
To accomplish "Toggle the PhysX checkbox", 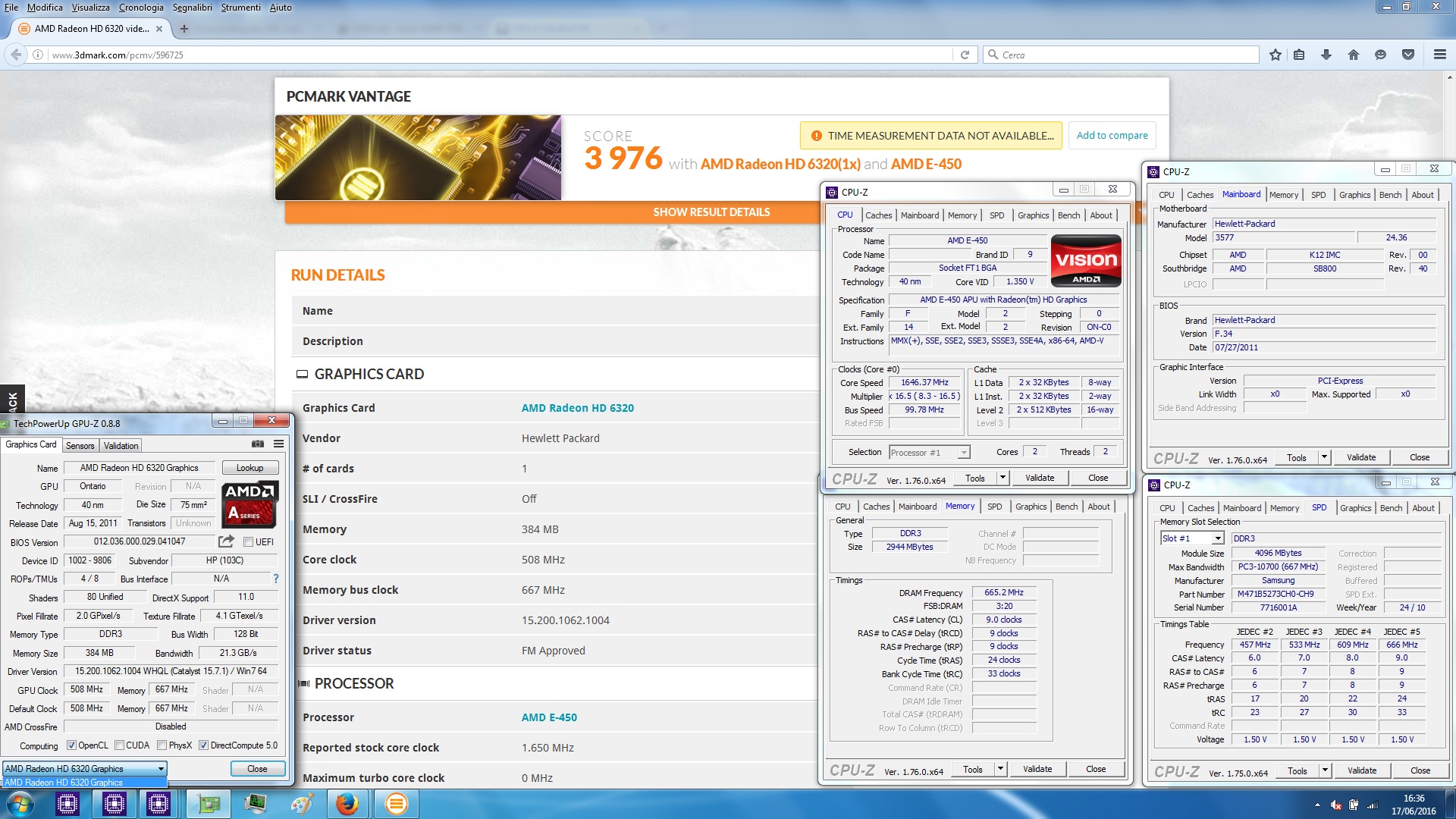I will click(x=162, y=745).
